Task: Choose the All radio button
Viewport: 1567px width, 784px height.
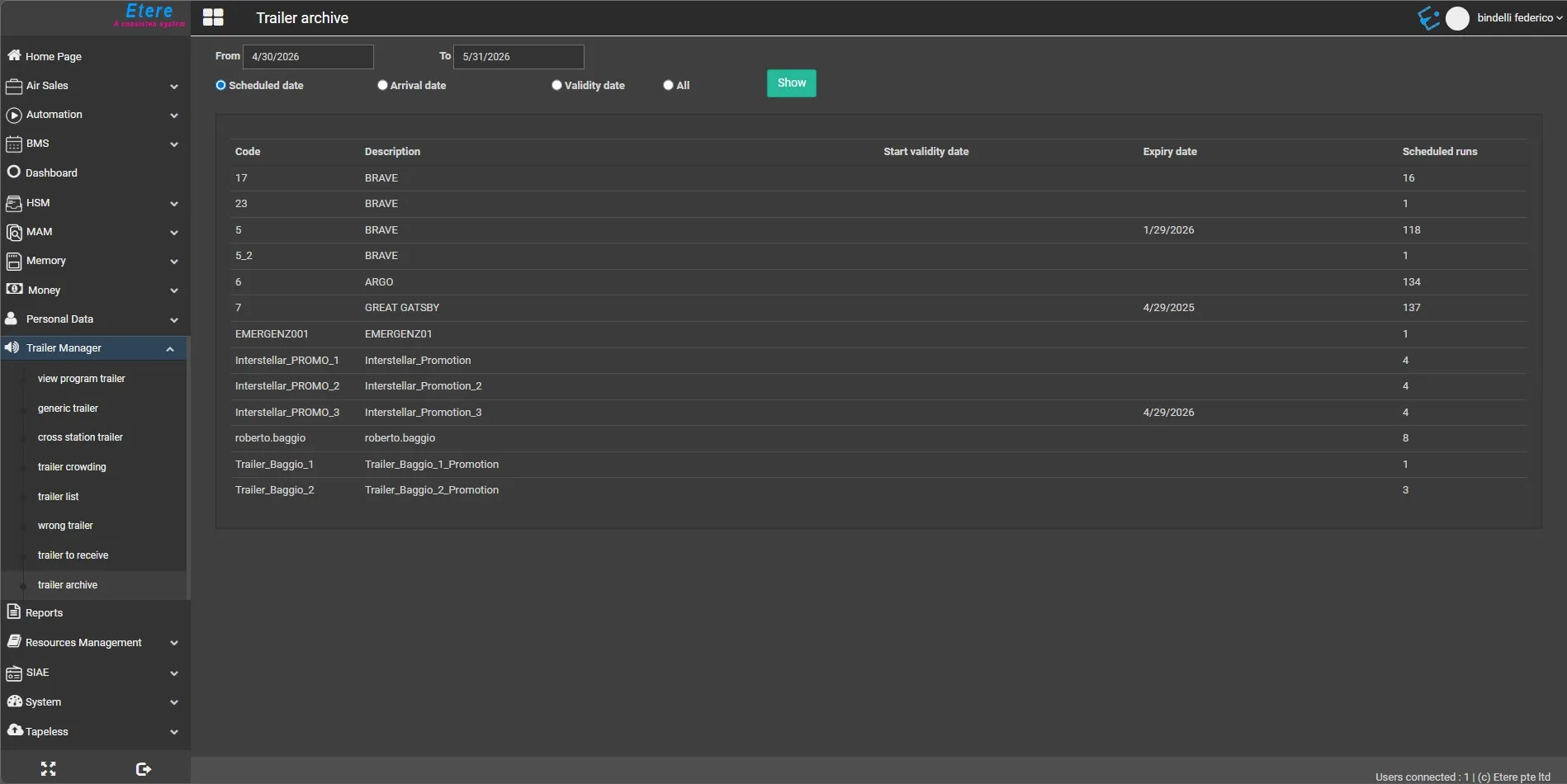Action: click(x=668, y=85)
